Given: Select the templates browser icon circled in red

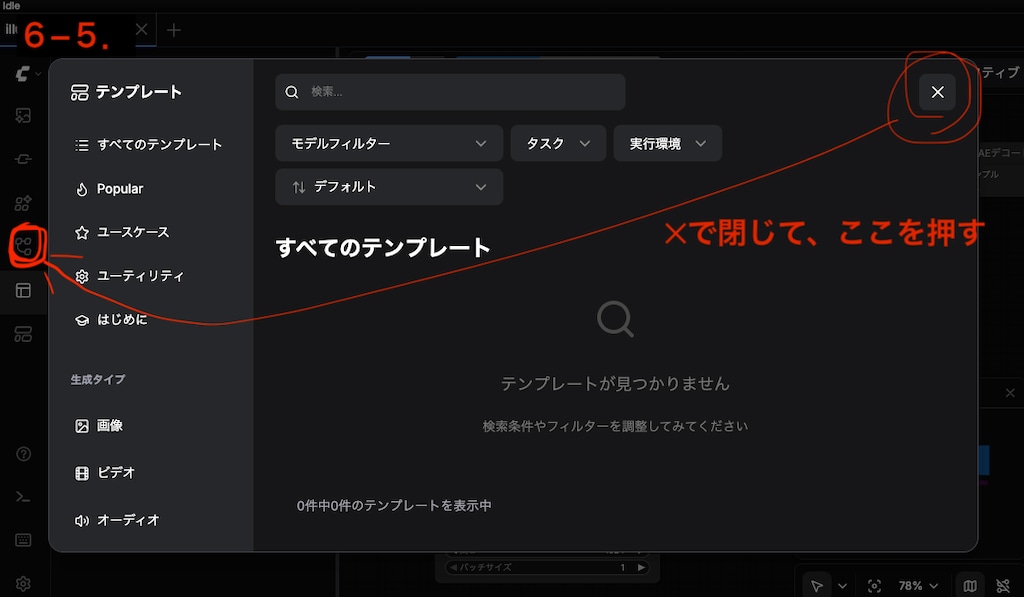Looking at the screenshot, I should [22, 243].
